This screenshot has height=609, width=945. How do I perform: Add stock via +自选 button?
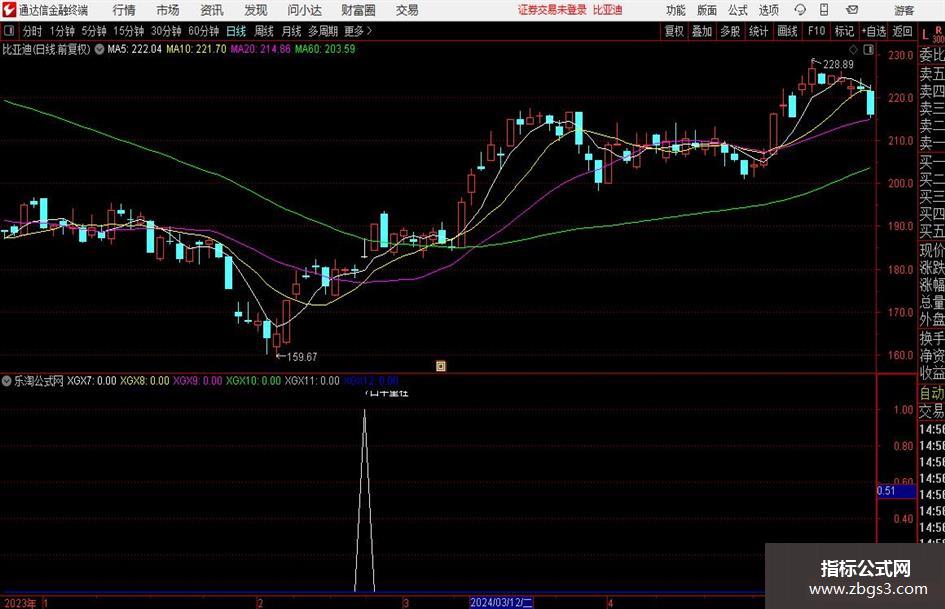874,31
